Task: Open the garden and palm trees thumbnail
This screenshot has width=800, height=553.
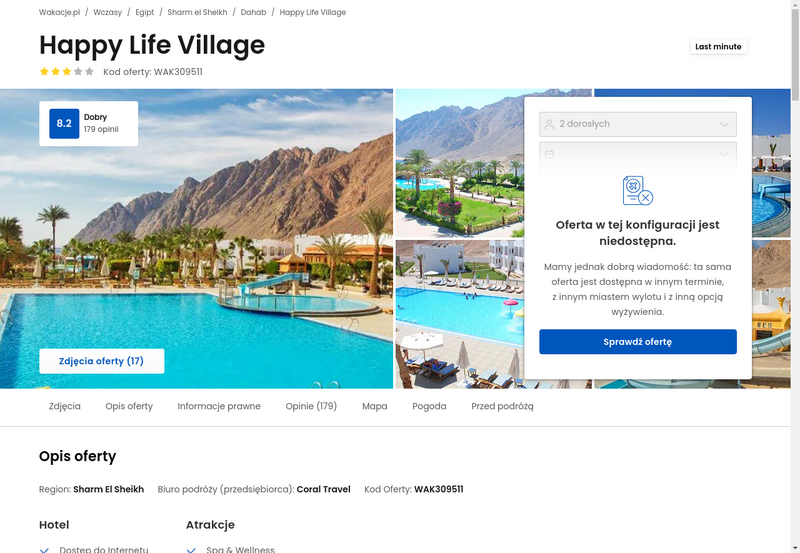Action: [x=460, y=163]
